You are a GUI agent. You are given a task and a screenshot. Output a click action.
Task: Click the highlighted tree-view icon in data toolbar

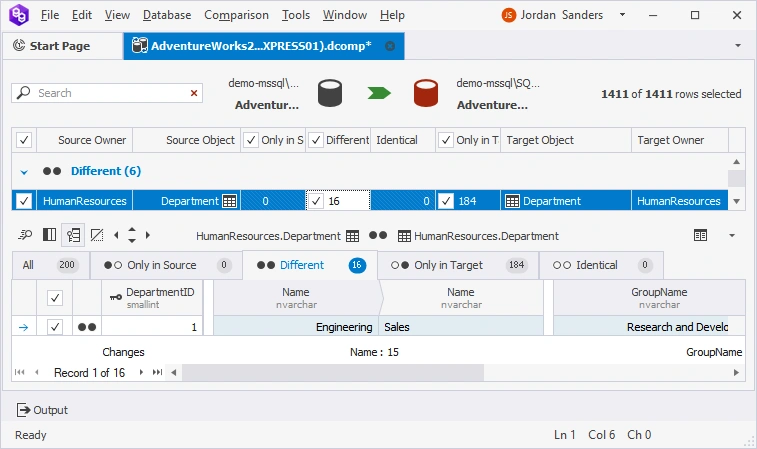coord(73,235)
